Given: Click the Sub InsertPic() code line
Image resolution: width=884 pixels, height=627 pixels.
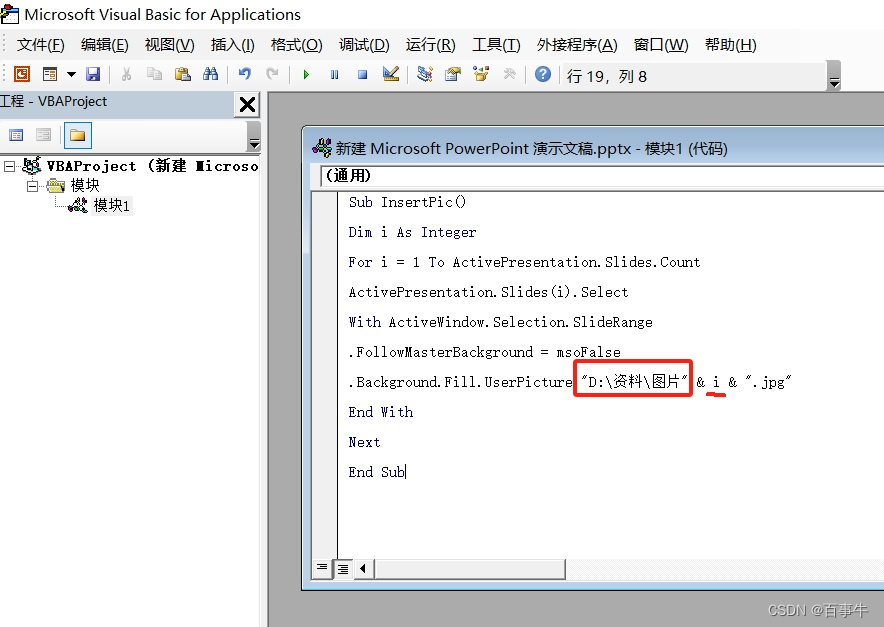Looking at the screenshot, I should (407, 202).
